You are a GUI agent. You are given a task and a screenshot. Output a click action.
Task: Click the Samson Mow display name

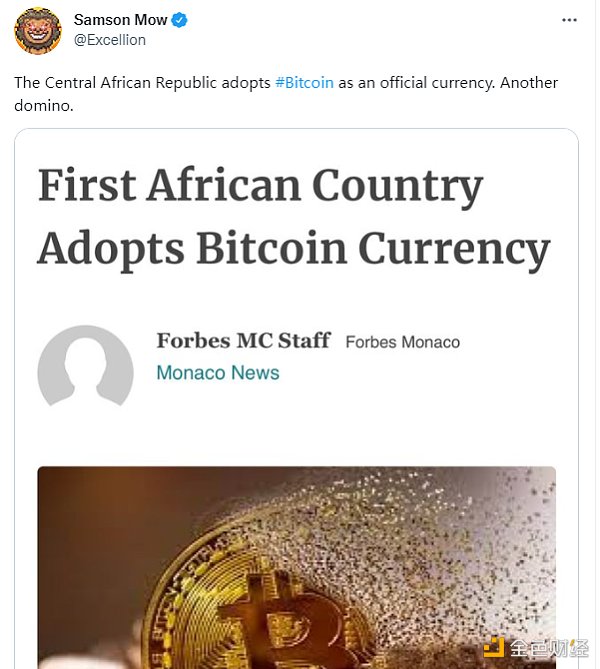click(x=120, y=21)
